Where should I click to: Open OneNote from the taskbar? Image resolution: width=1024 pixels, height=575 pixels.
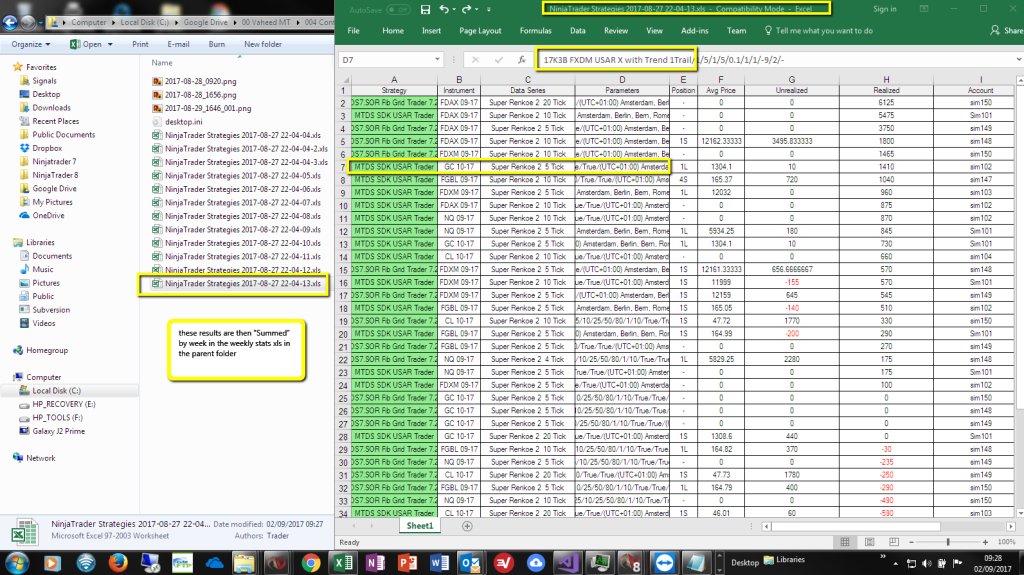point(376,562)
